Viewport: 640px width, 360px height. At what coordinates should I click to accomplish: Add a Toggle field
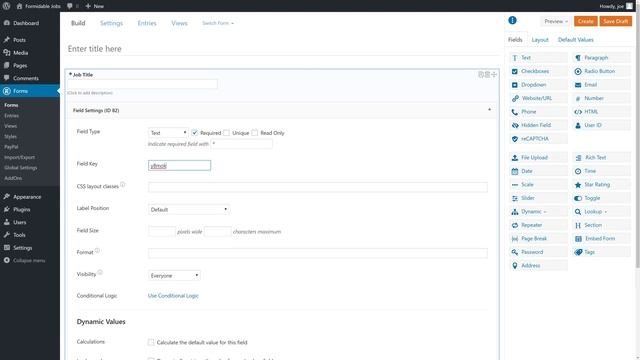(x=601, y=198)
